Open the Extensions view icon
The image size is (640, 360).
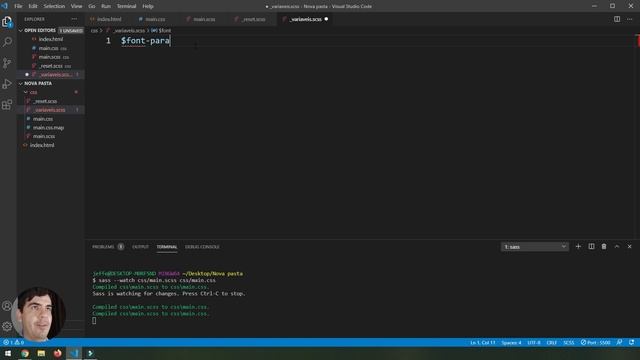point(7,104)
